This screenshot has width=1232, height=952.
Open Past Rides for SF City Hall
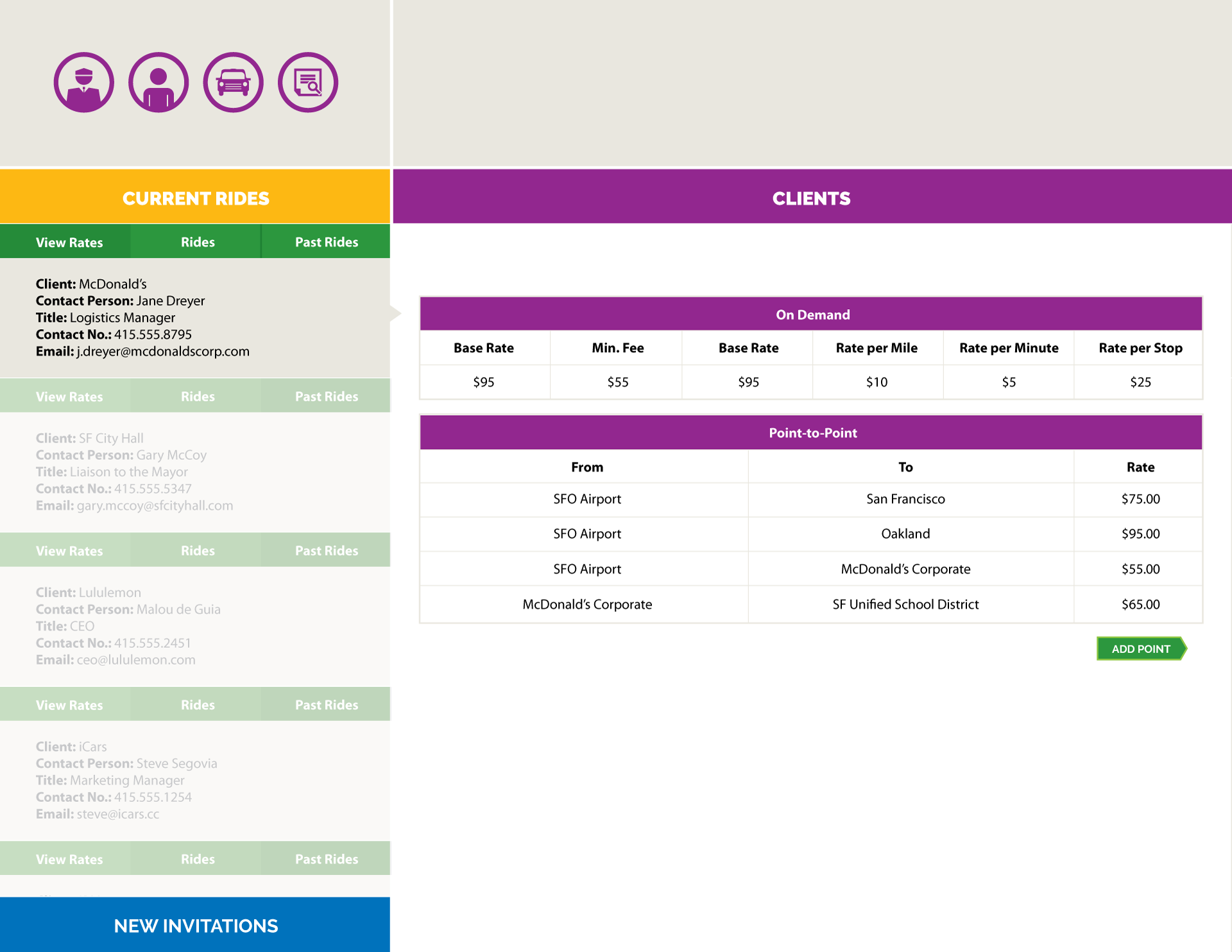coord(327,397)
